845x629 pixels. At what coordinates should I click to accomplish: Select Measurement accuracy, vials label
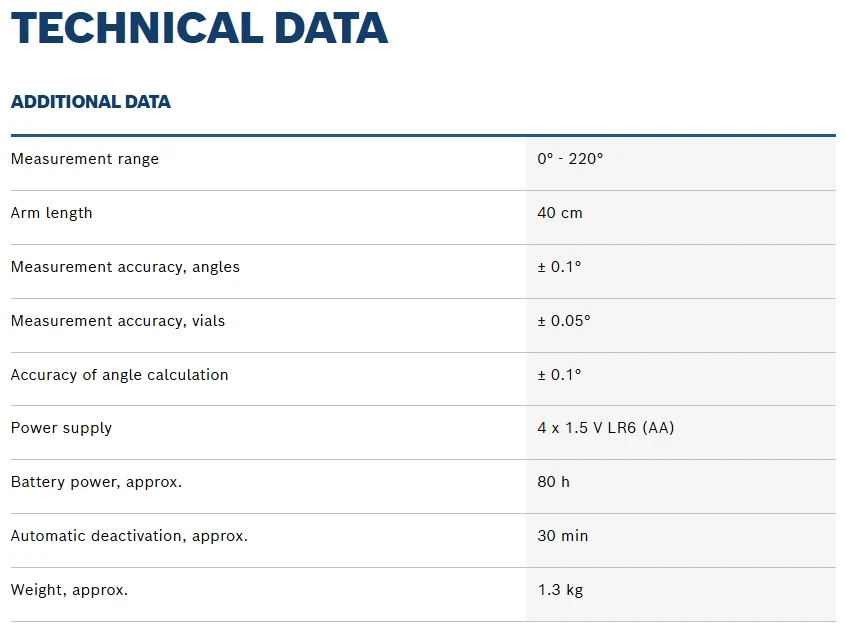tap(117, 321)
